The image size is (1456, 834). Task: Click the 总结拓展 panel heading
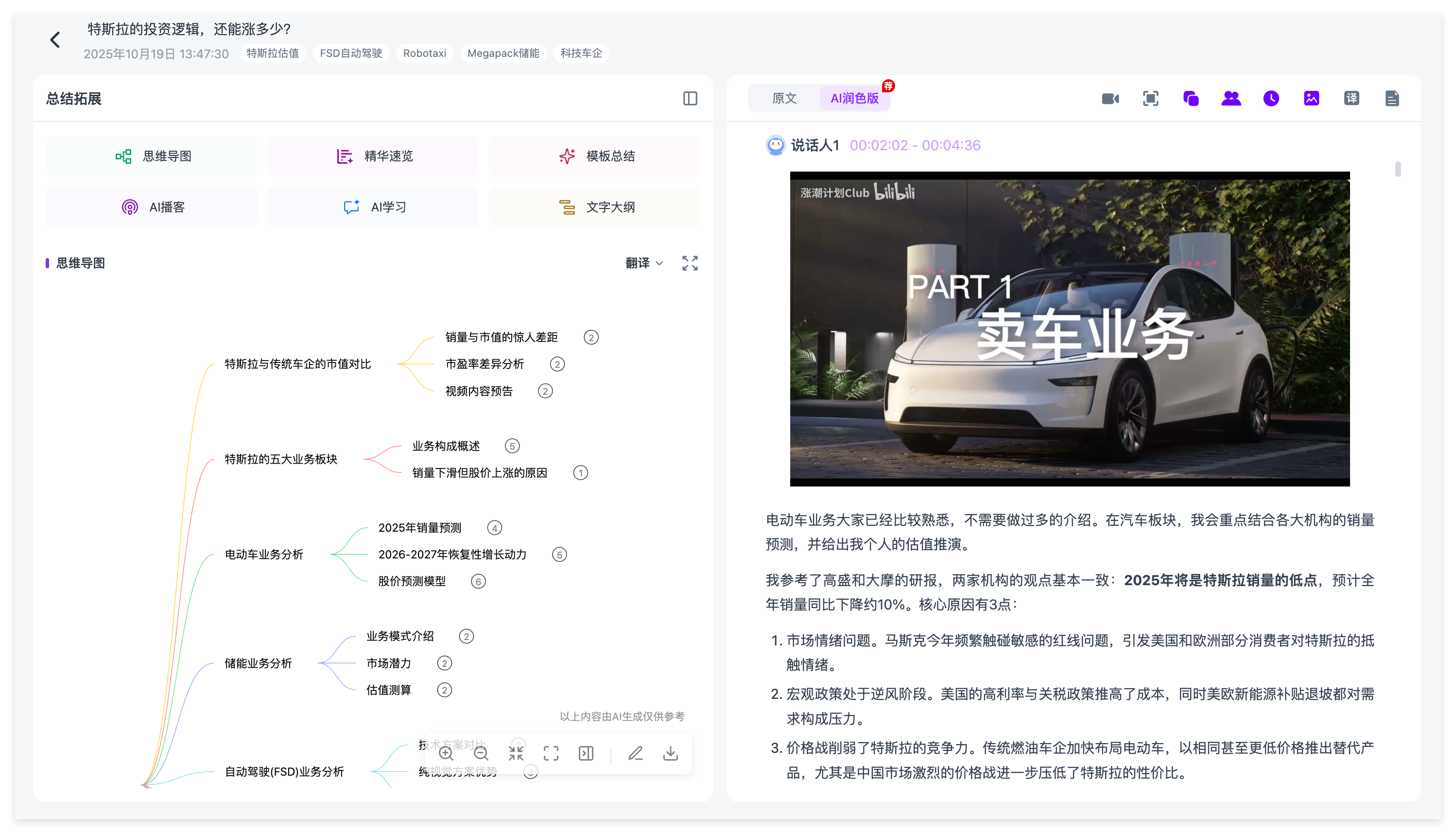point(74,99)
